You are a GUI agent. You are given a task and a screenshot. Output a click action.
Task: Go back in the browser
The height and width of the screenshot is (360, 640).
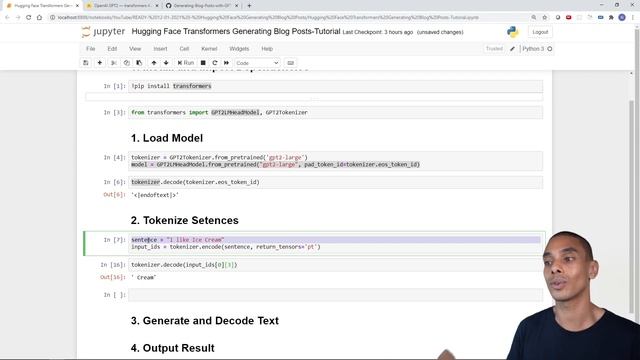[7, 18]
